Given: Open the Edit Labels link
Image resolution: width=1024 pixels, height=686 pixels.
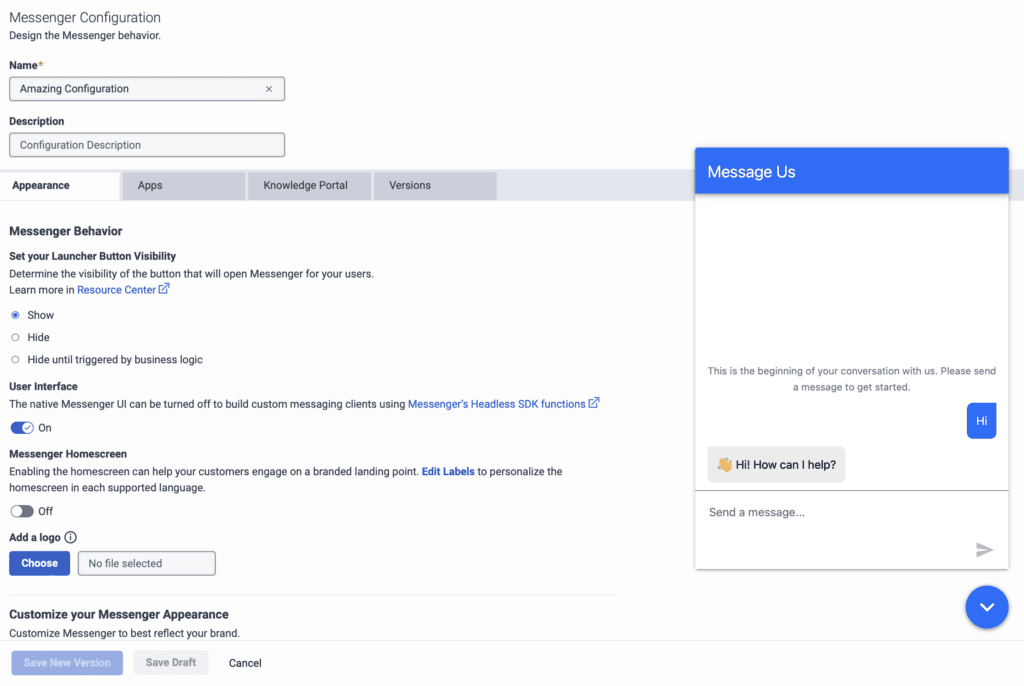Looking at the screenshot, I should 447,471.
